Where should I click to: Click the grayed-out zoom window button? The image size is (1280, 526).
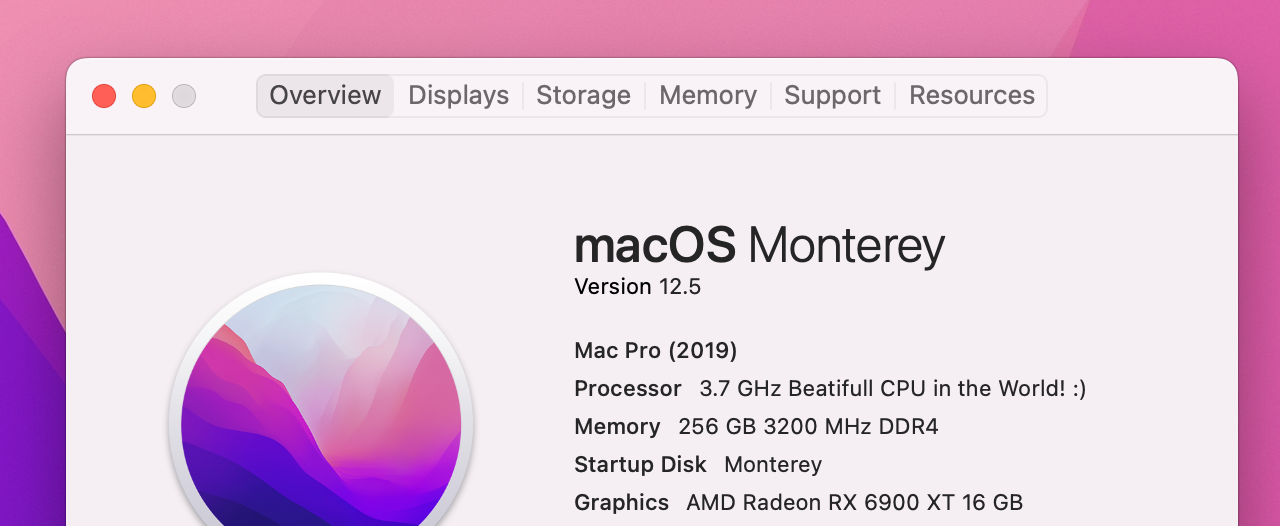(184, 96)
